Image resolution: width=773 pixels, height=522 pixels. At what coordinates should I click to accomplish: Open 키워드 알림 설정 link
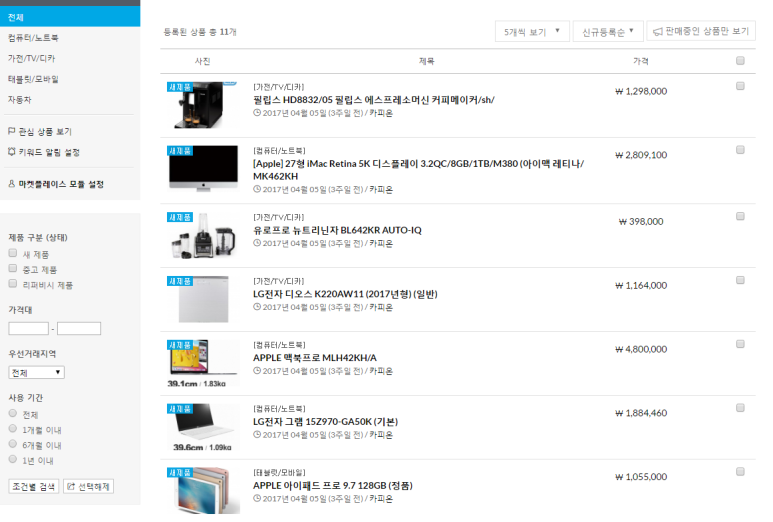(49, 152)
